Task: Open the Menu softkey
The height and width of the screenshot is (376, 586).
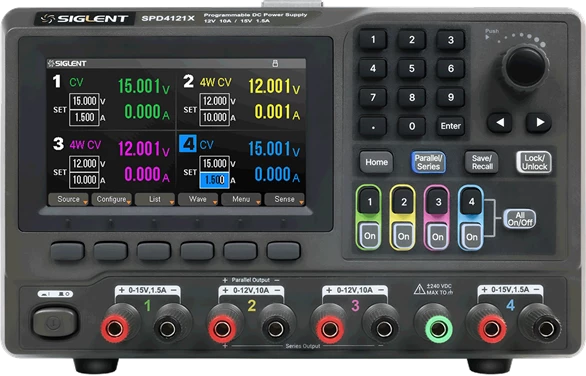Action: click(241, 199)
